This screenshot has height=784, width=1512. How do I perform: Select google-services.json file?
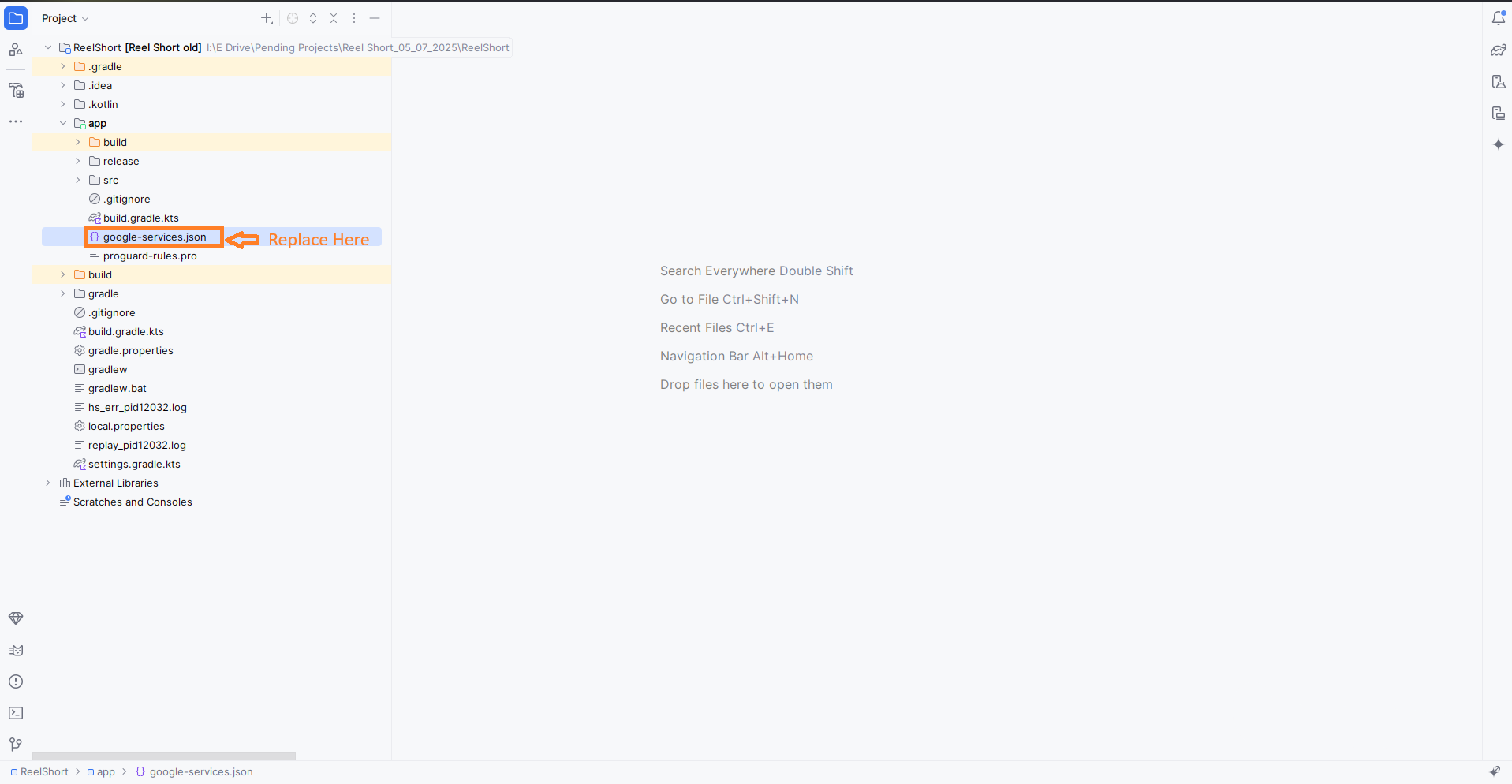pyautogui.click(x=155, y=237)
